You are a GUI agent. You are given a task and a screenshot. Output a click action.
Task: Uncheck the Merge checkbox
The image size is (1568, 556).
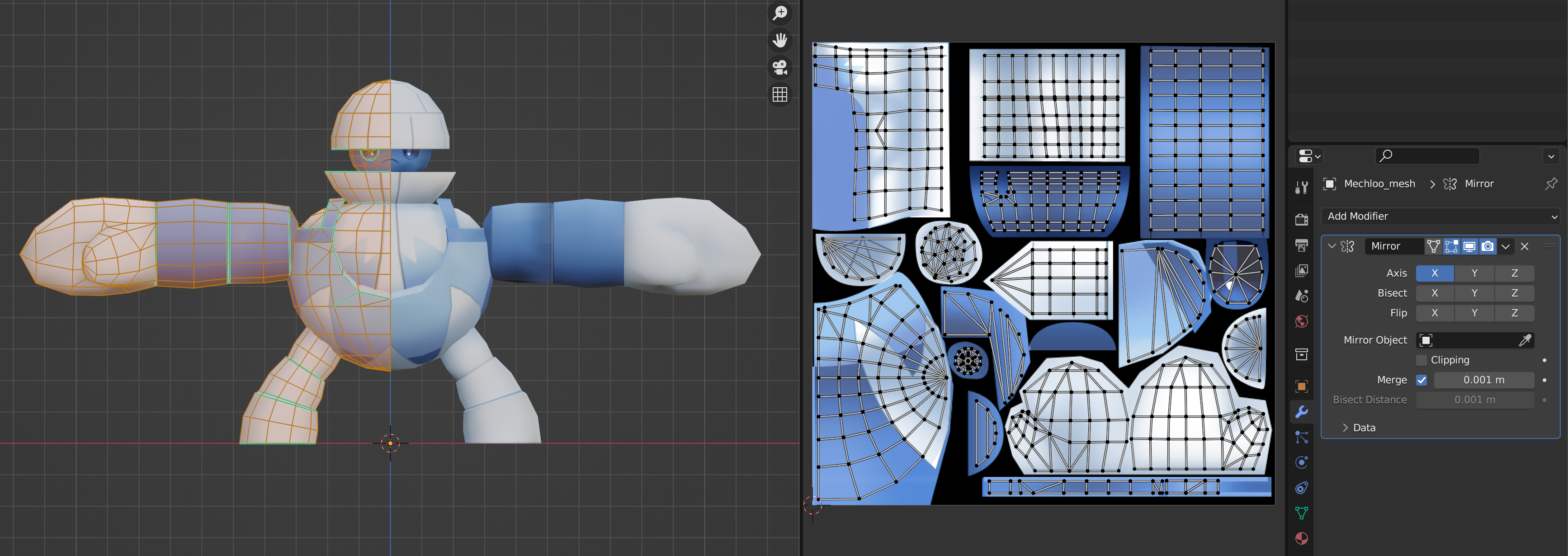1422,380
